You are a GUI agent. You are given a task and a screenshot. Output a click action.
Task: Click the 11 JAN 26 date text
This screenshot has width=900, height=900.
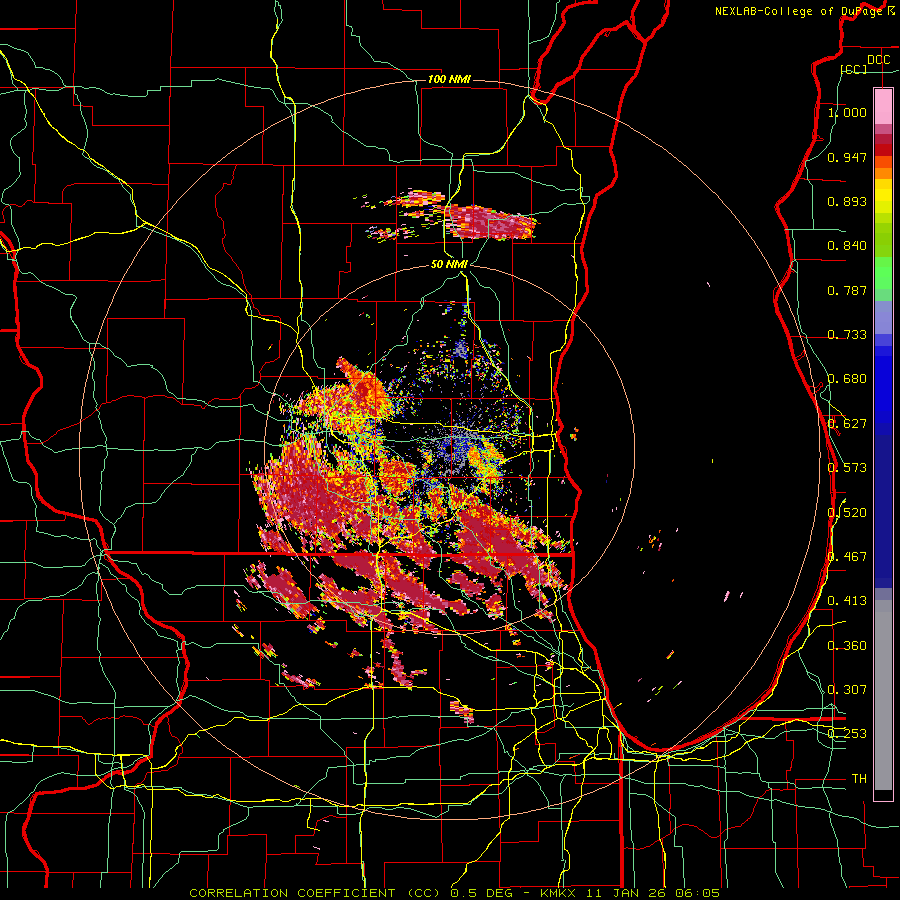tap(626, 893)
